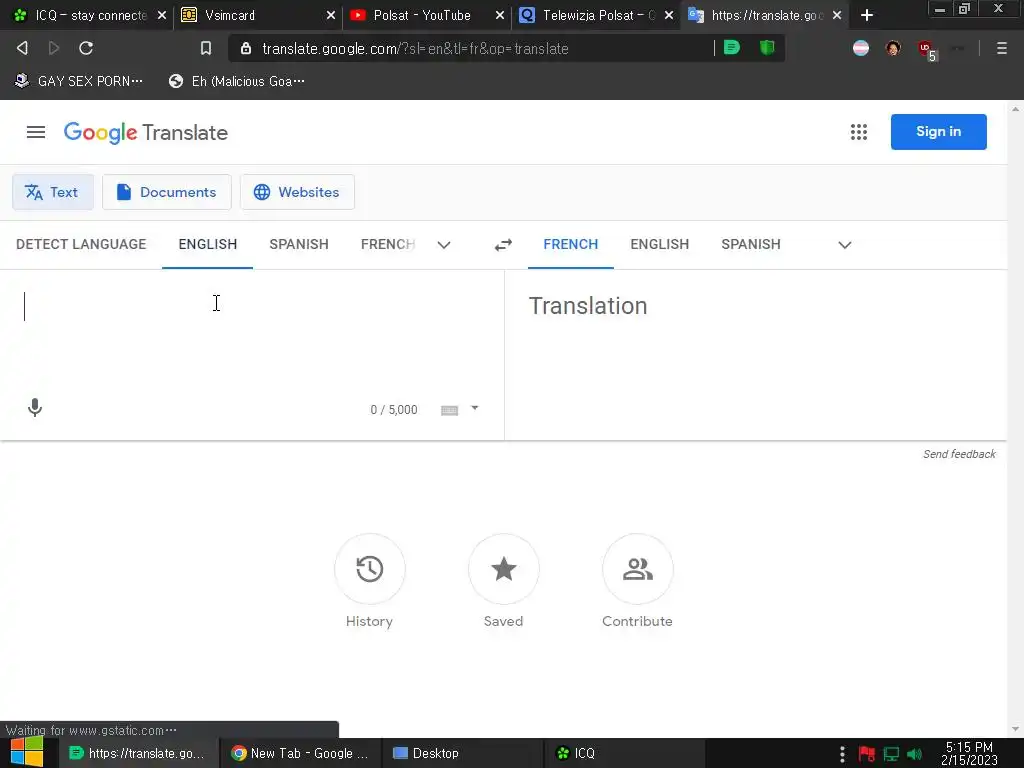Open the Eh (Malicious Goa… bookmark
Viewport: 1024px width, 768px height.
point(236,81)
